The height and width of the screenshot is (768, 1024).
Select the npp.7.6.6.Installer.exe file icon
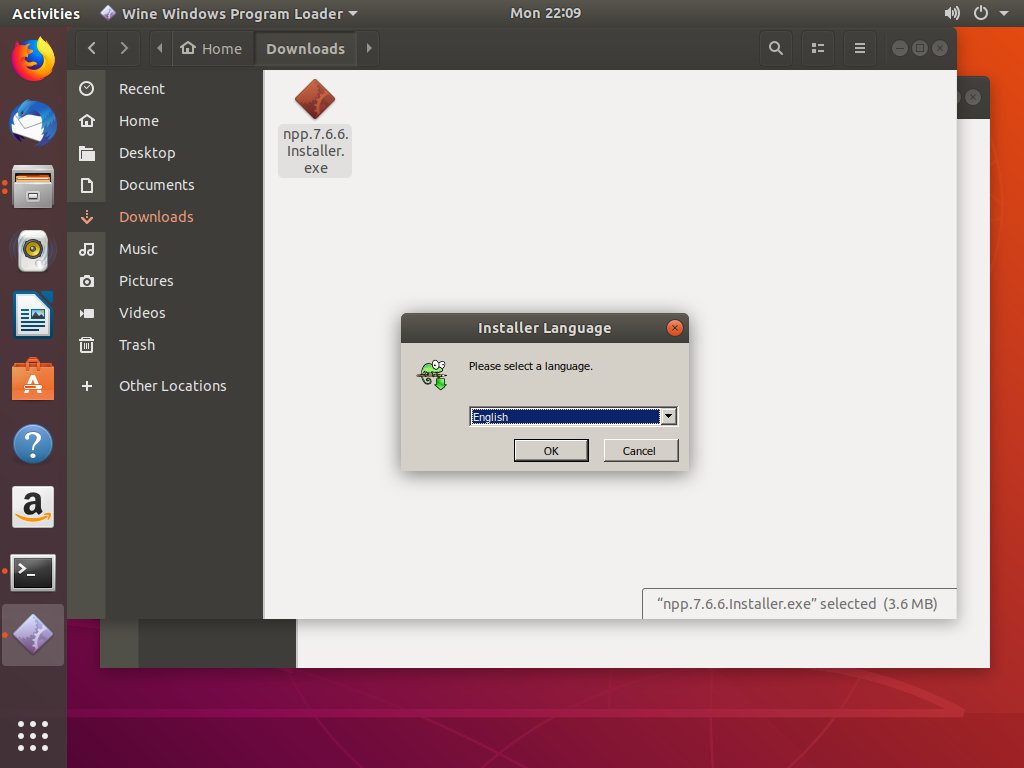click(x=314, y=100)
